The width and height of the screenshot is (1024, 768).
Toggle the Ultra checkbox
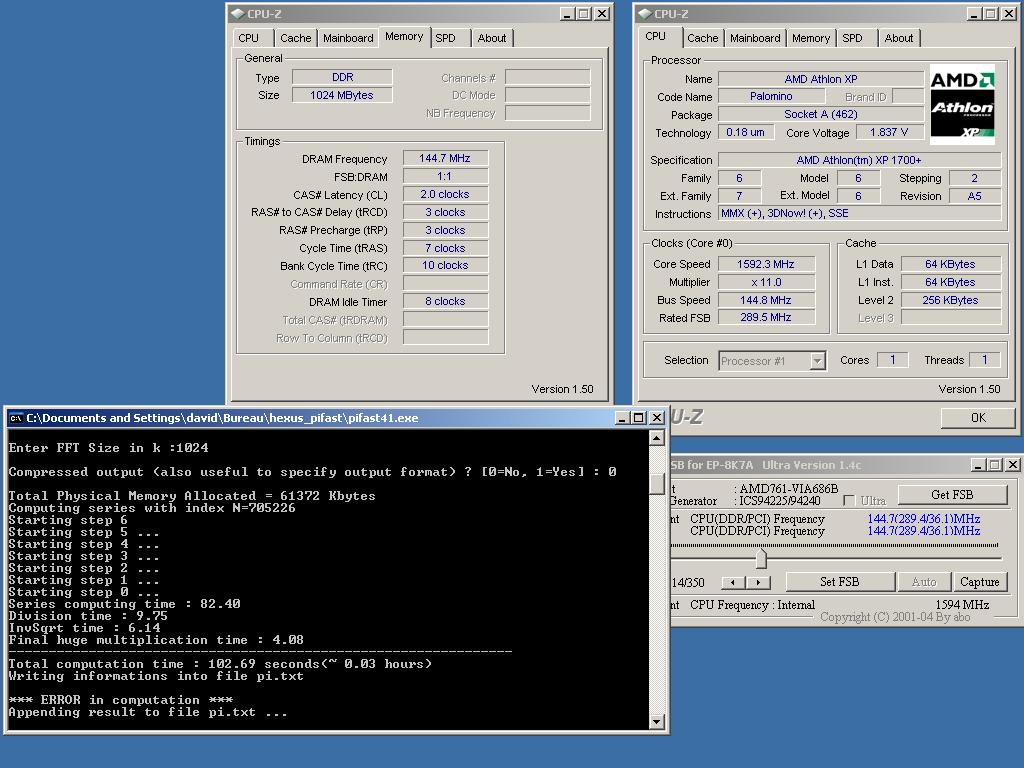pos(849,500)
